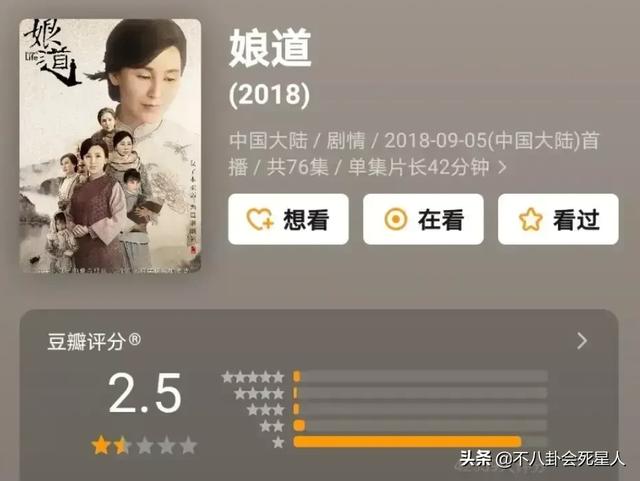Click the single-star rating row icon
This screenshot has height=481, width=640.
click(x=278, y=442)
